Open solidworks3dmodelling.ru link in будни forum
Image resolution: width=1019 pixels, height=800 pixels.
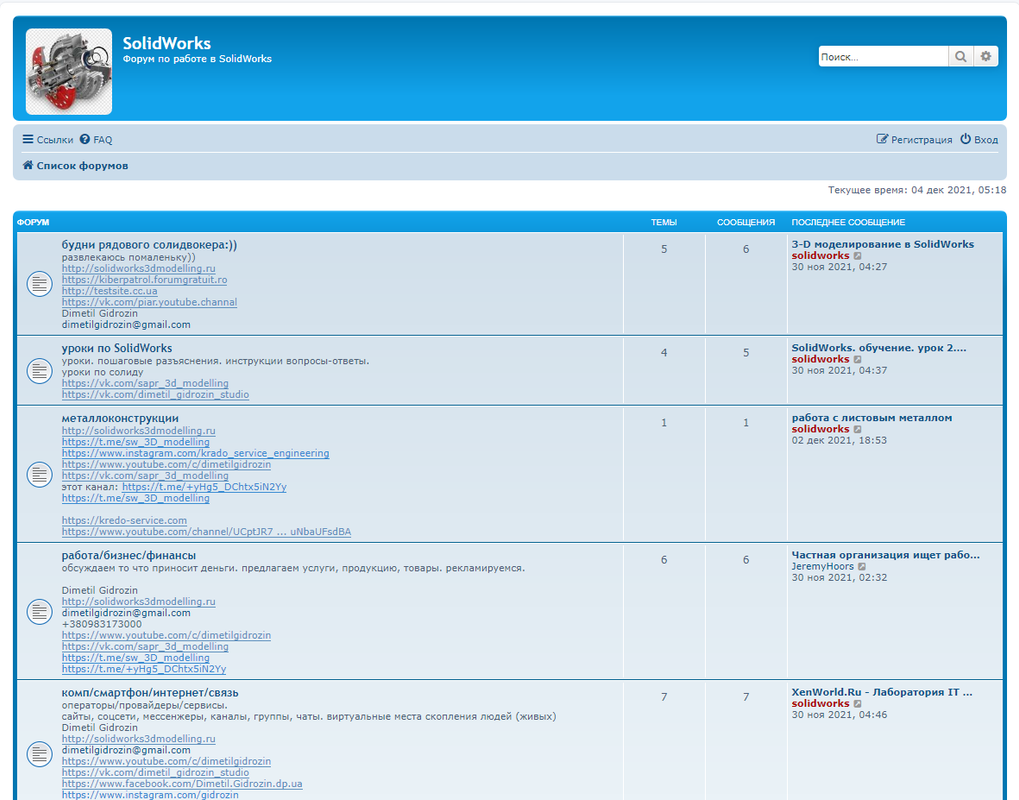138,268
